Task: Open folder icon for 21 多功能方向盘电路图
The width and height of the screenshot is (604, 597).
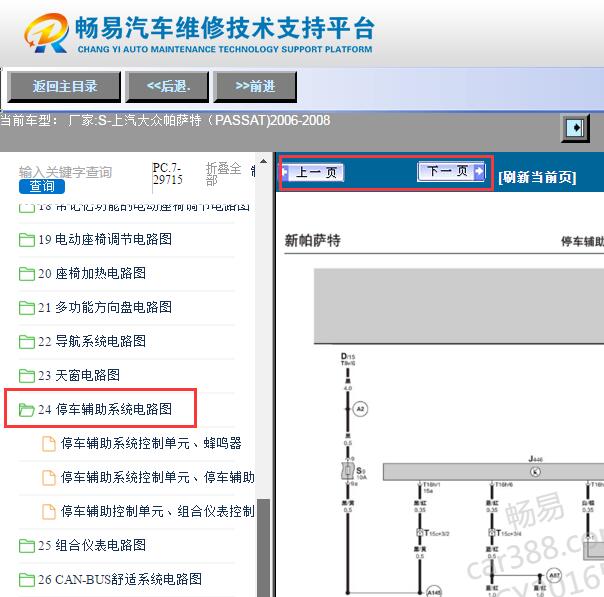Action: click(x=27, y=308)
